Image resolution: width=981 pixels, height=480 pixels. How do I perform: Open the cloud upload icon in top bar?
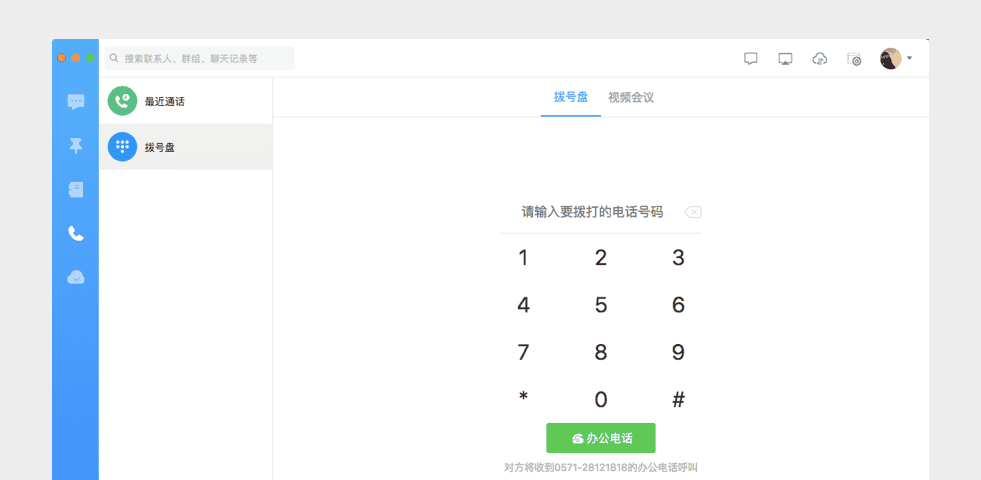(820, 59)
